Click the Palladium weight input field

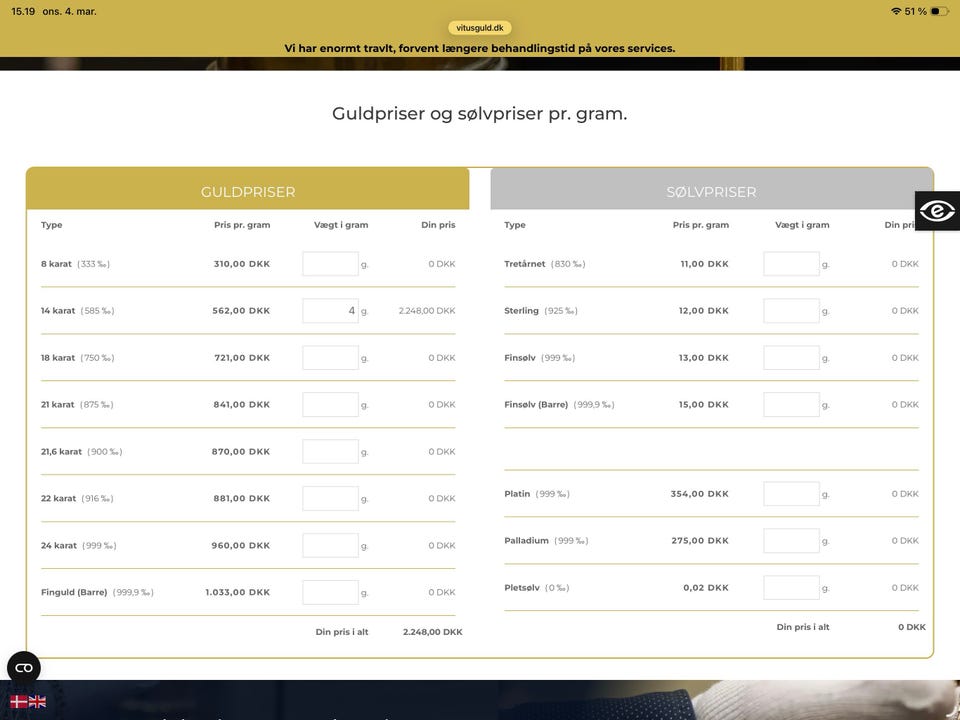[x=792, y=541]
